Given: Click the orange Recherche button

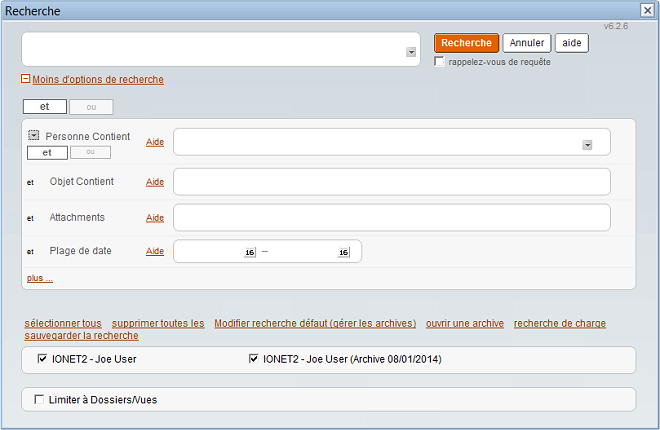Looking at the screenshot, I should click(466, 43).
